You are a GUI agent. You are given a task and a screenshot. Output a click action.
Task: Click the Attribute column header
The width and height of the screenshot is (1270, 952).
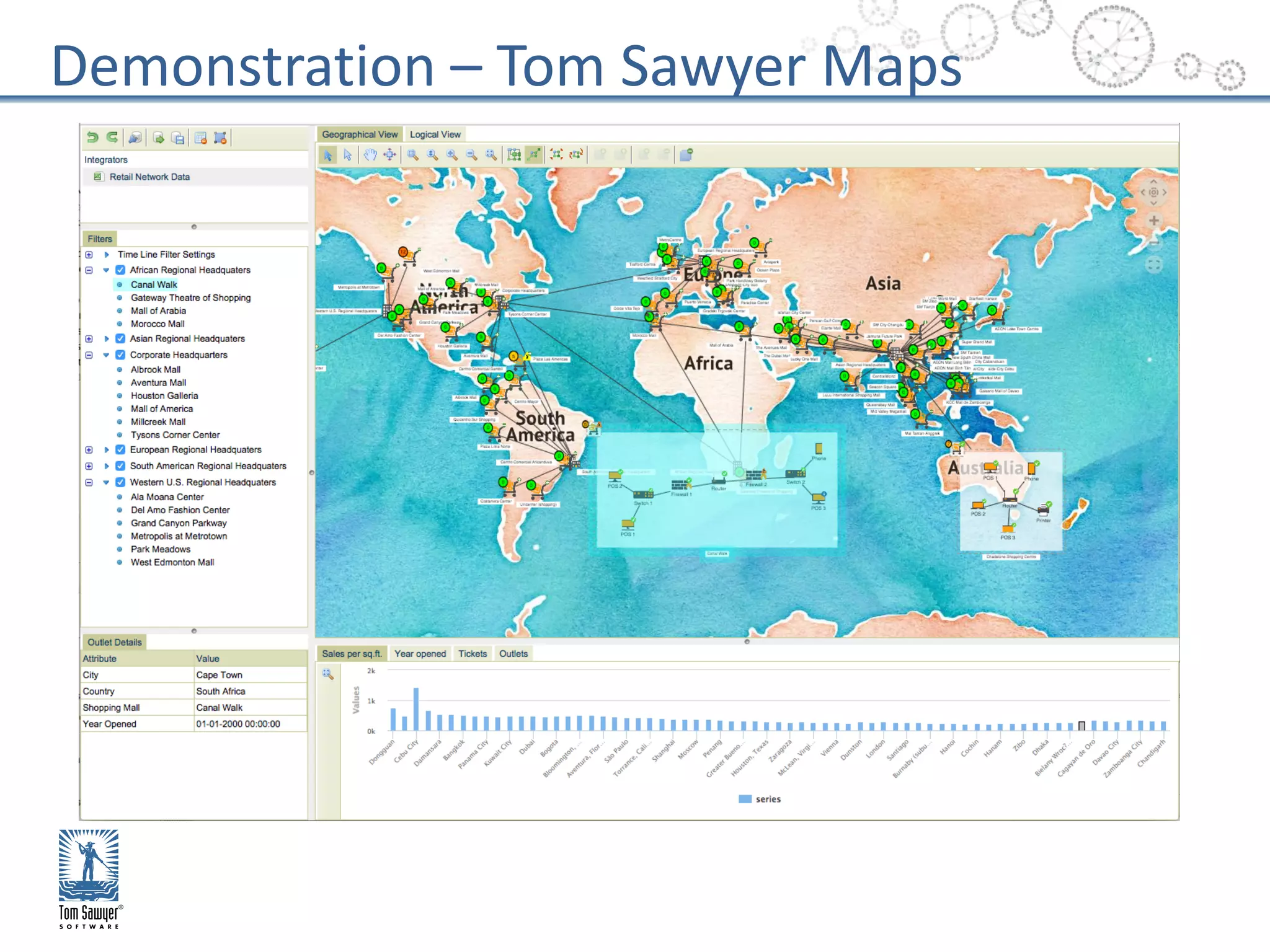(138, 659)
